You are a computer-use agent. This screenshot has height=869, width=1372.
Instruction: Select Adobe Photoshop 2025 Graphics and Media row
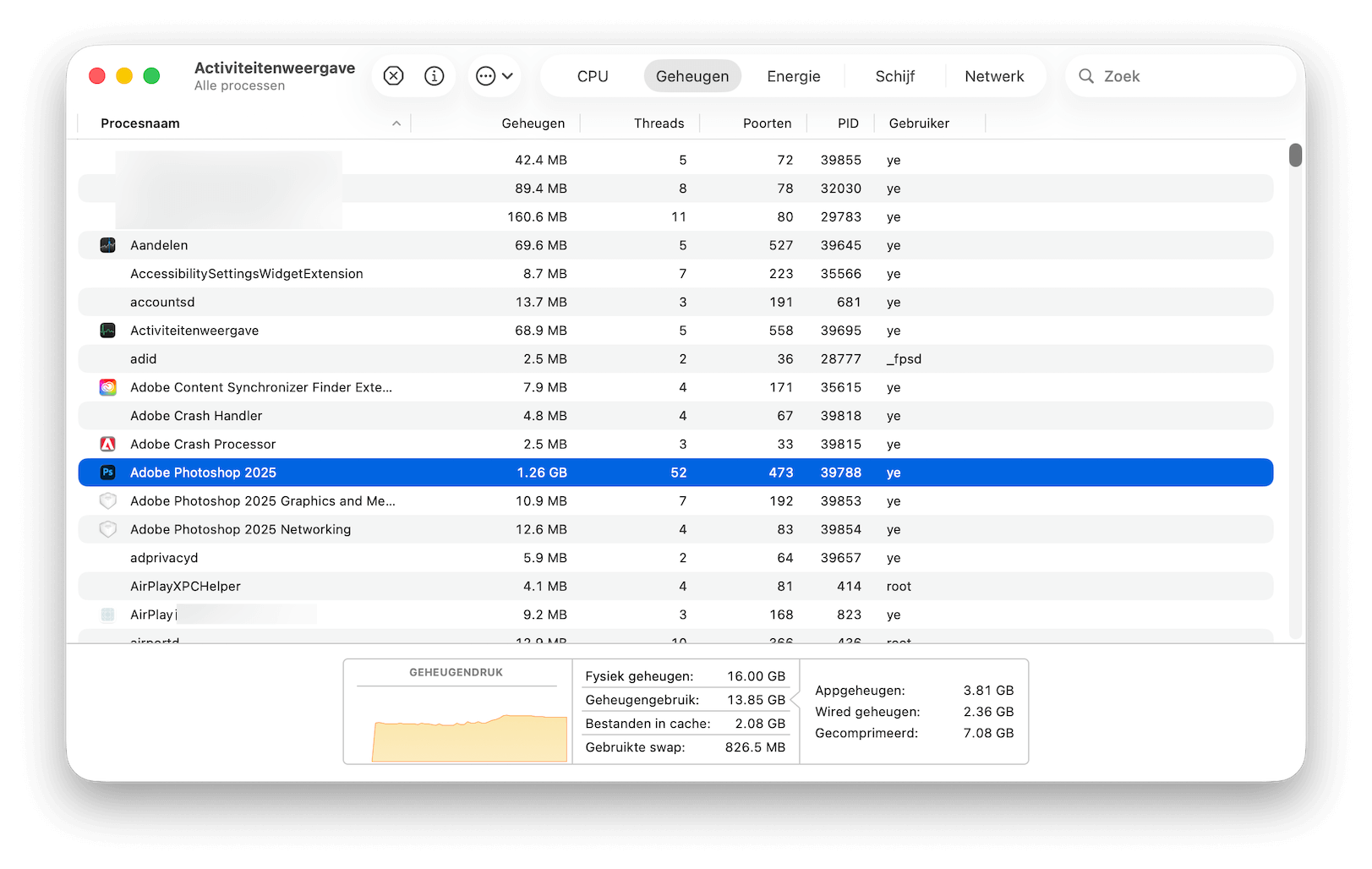tap(675, 501)
